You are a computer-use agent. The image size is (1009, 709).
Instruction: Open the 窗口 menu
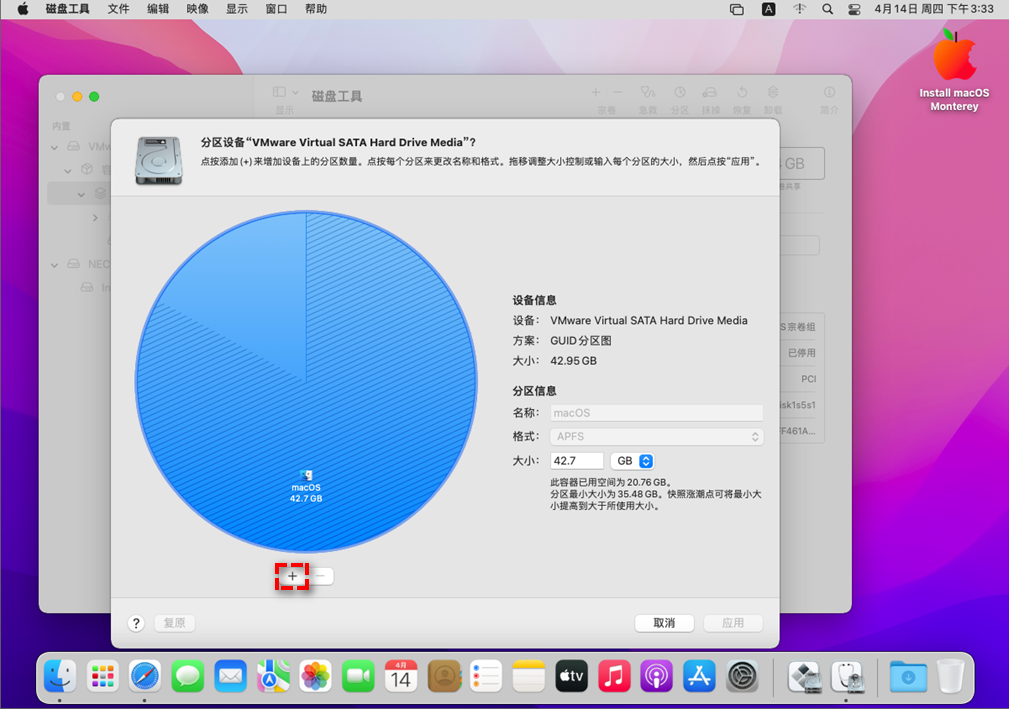click(276, 9)
